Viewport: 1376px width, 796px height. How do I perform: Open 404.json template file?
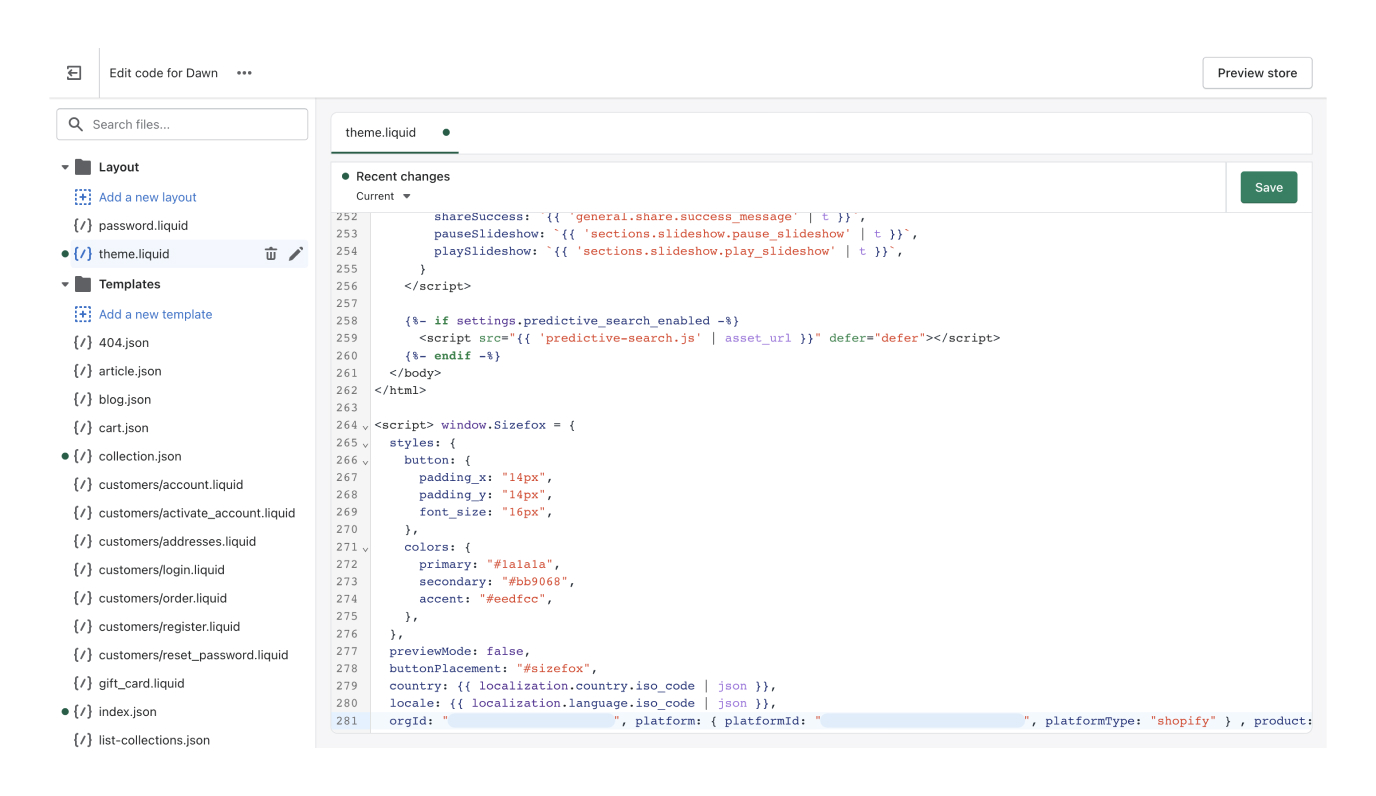tap(124, 343)
